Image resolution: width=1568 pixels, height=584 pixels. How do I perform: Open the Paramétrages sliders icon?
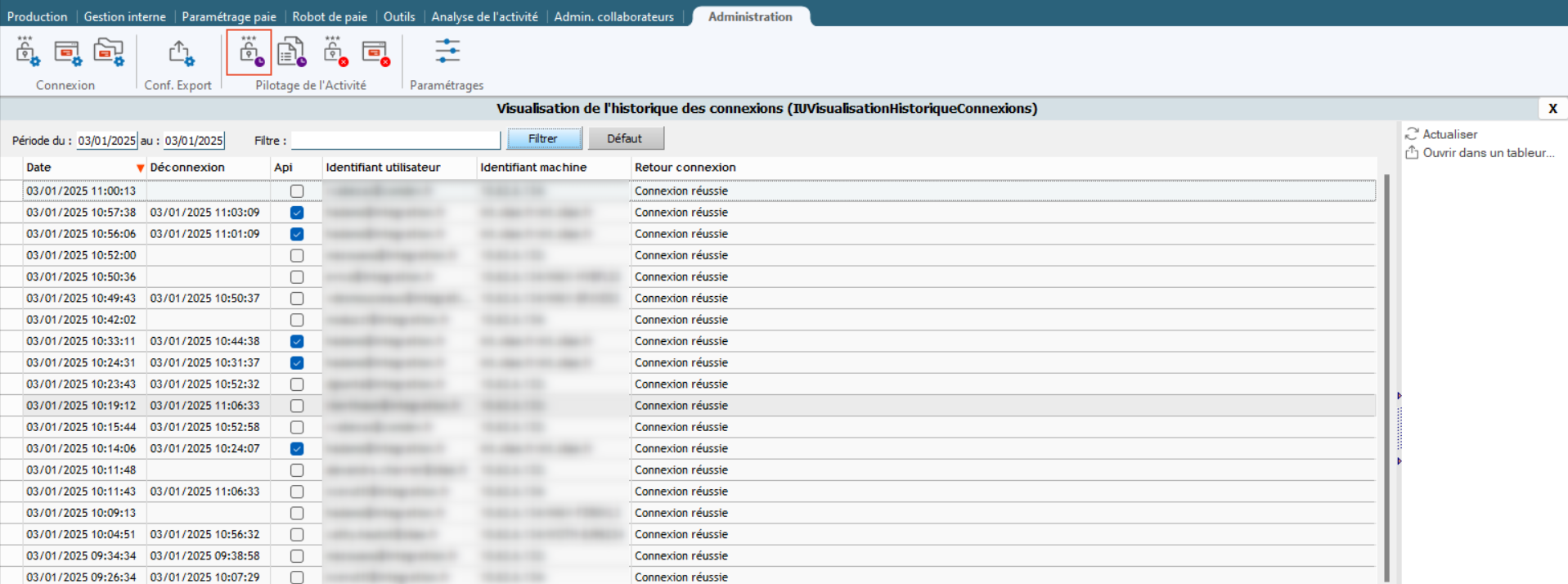[x=447, y=52]
